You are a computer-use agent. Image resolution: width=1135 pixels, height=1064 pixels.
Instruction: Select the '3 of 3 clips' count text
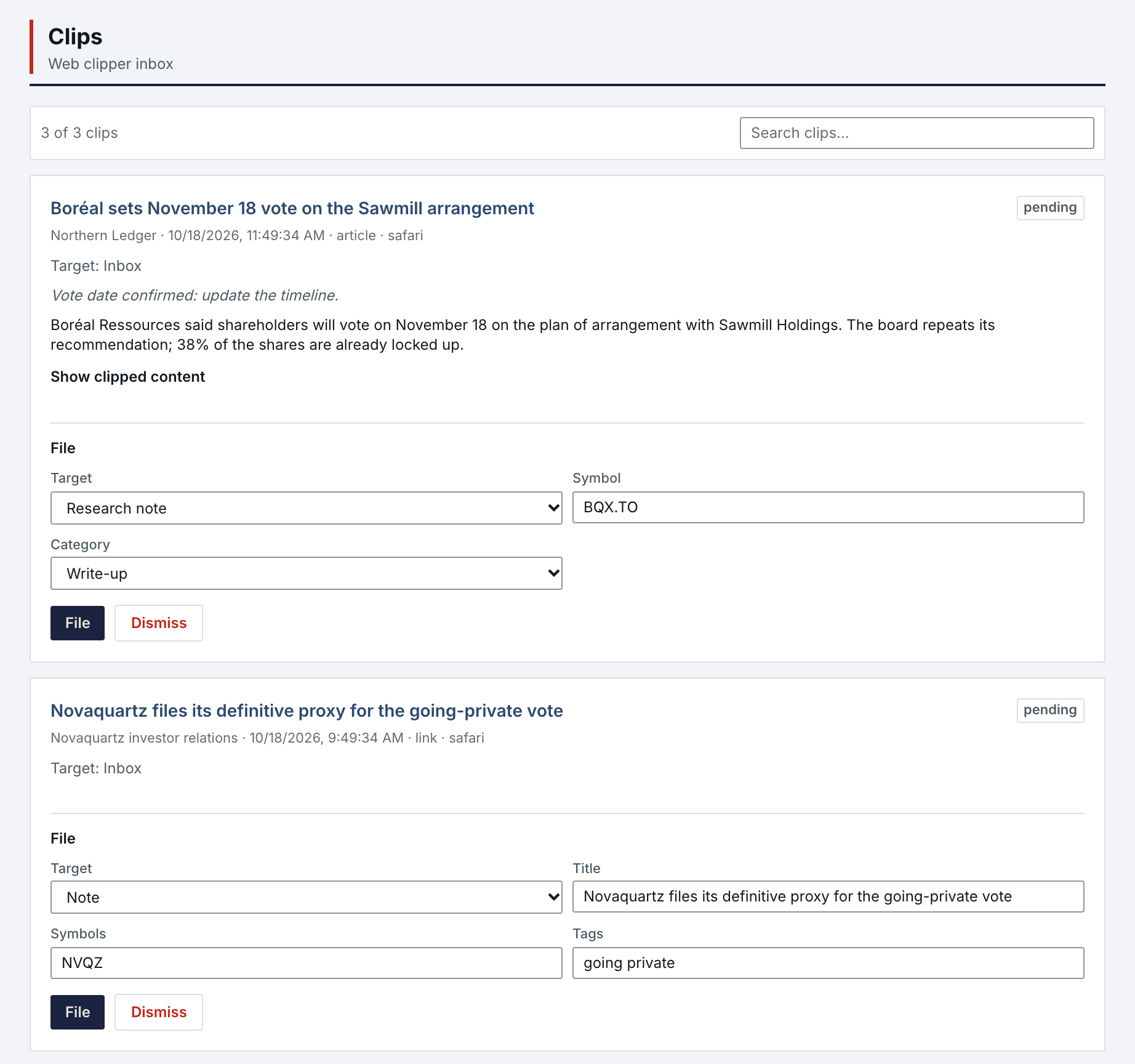click(x=79, y=133)
